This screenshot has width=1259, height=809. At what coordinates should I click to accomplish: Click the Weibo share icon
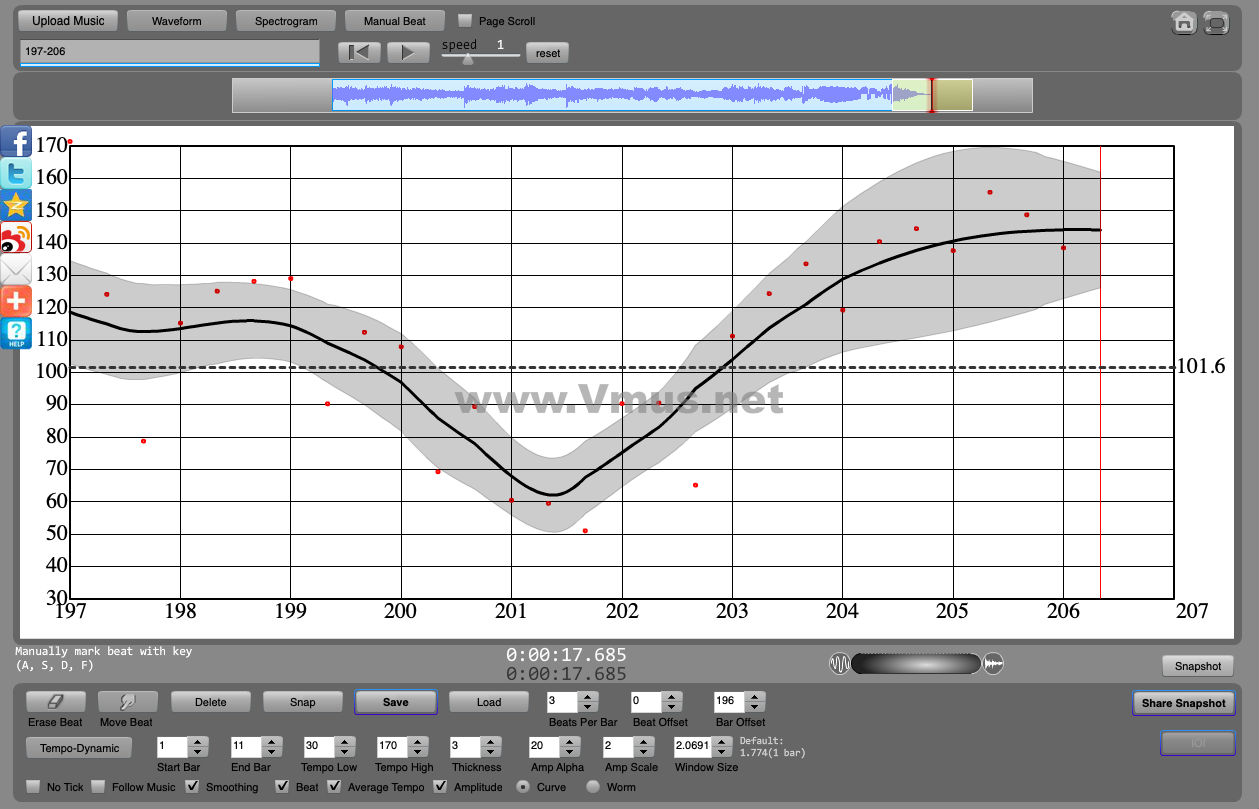(16, 238)
